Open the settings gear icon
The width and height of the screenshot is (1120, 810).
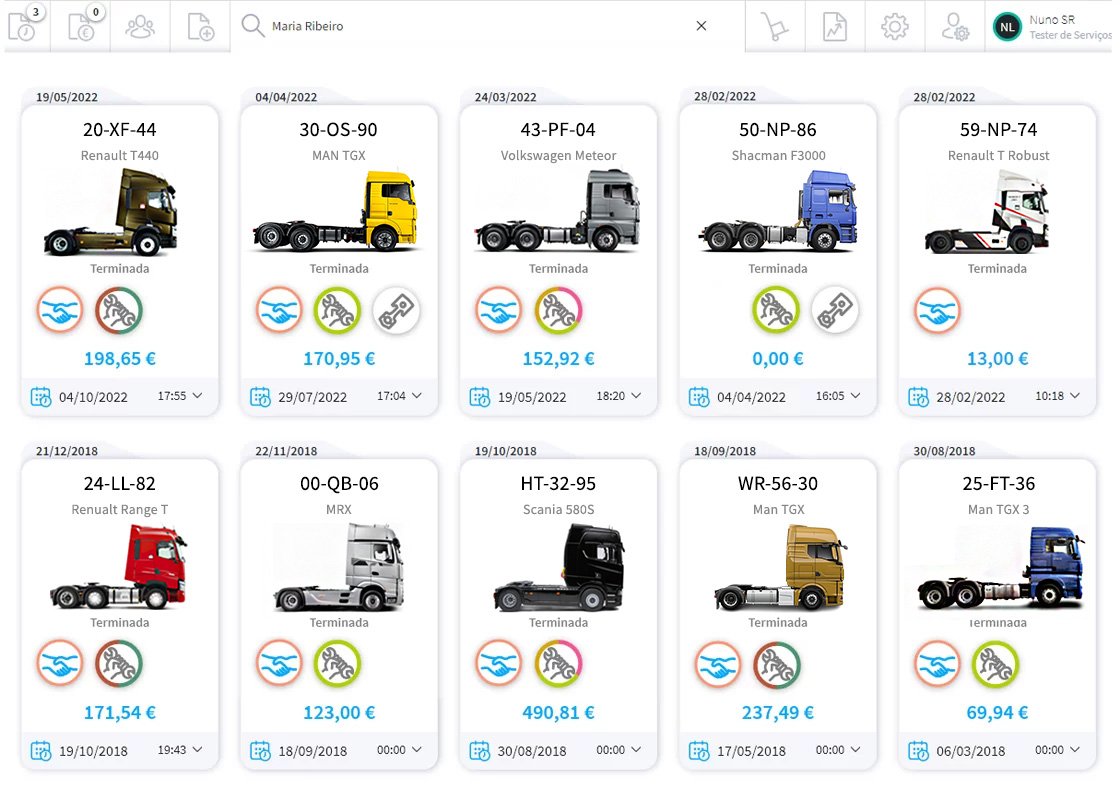tap(894, 27)
